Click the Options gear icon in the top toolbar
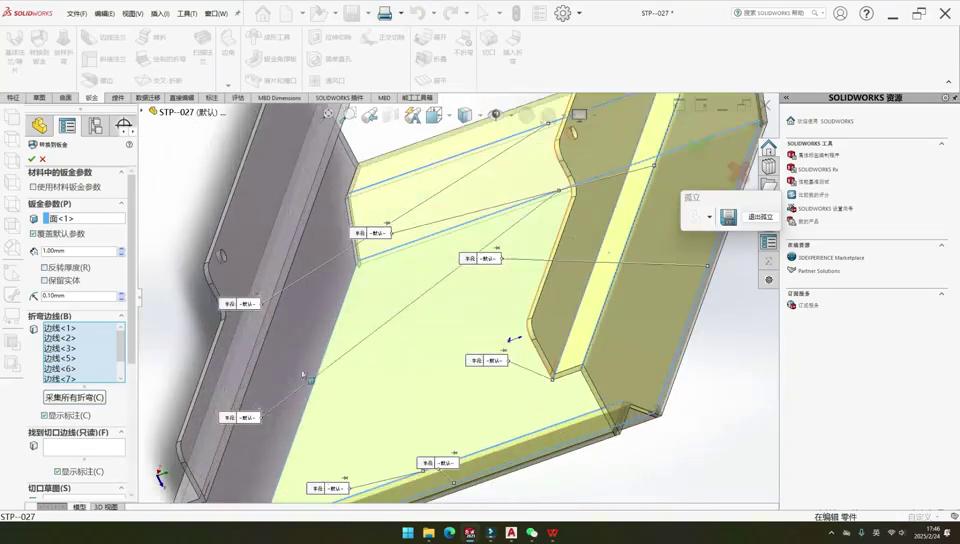This screenshot has height=544, width=960. coord(563,14)
